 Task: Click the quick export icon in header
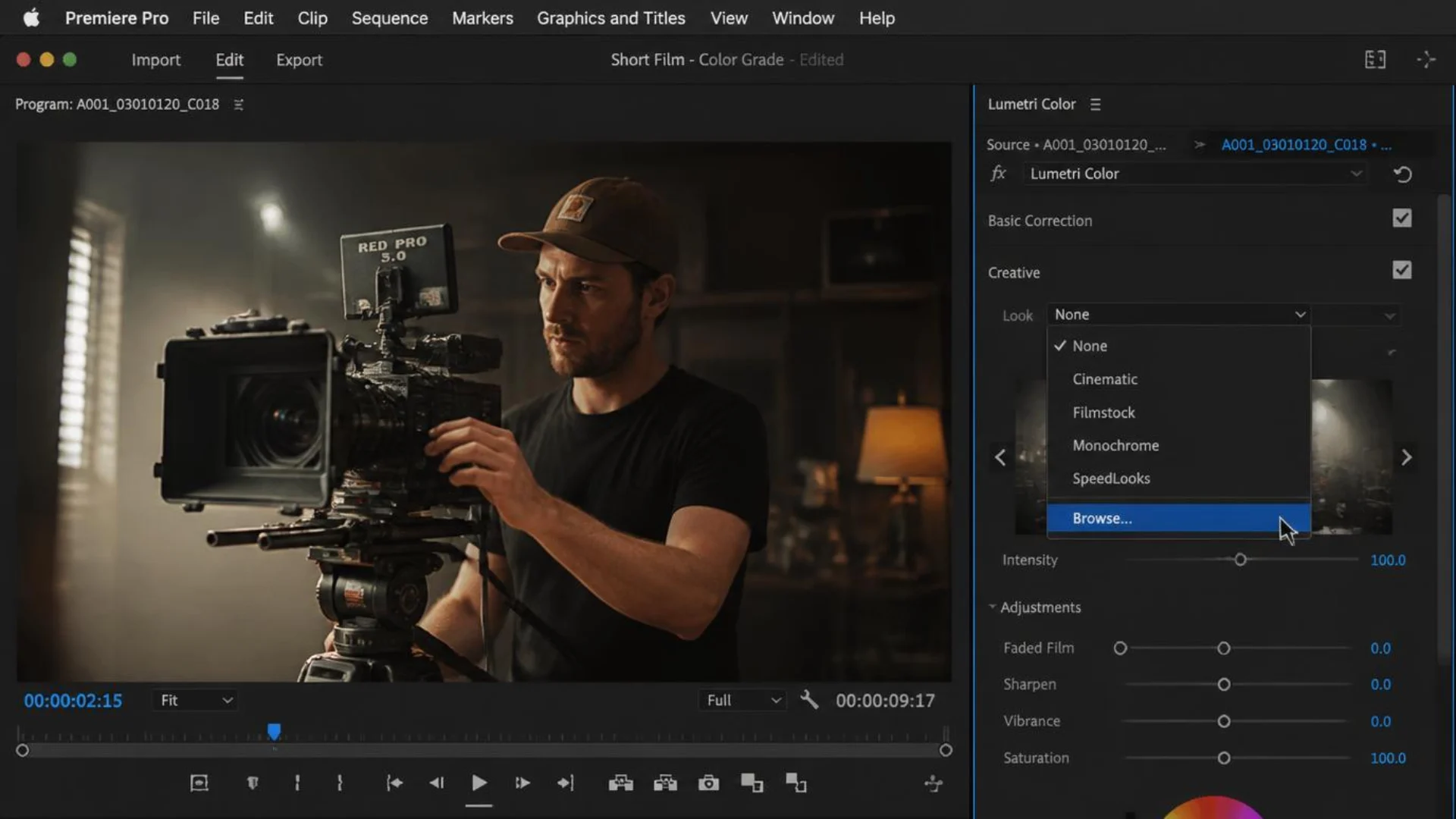(x=1426, y=59)
